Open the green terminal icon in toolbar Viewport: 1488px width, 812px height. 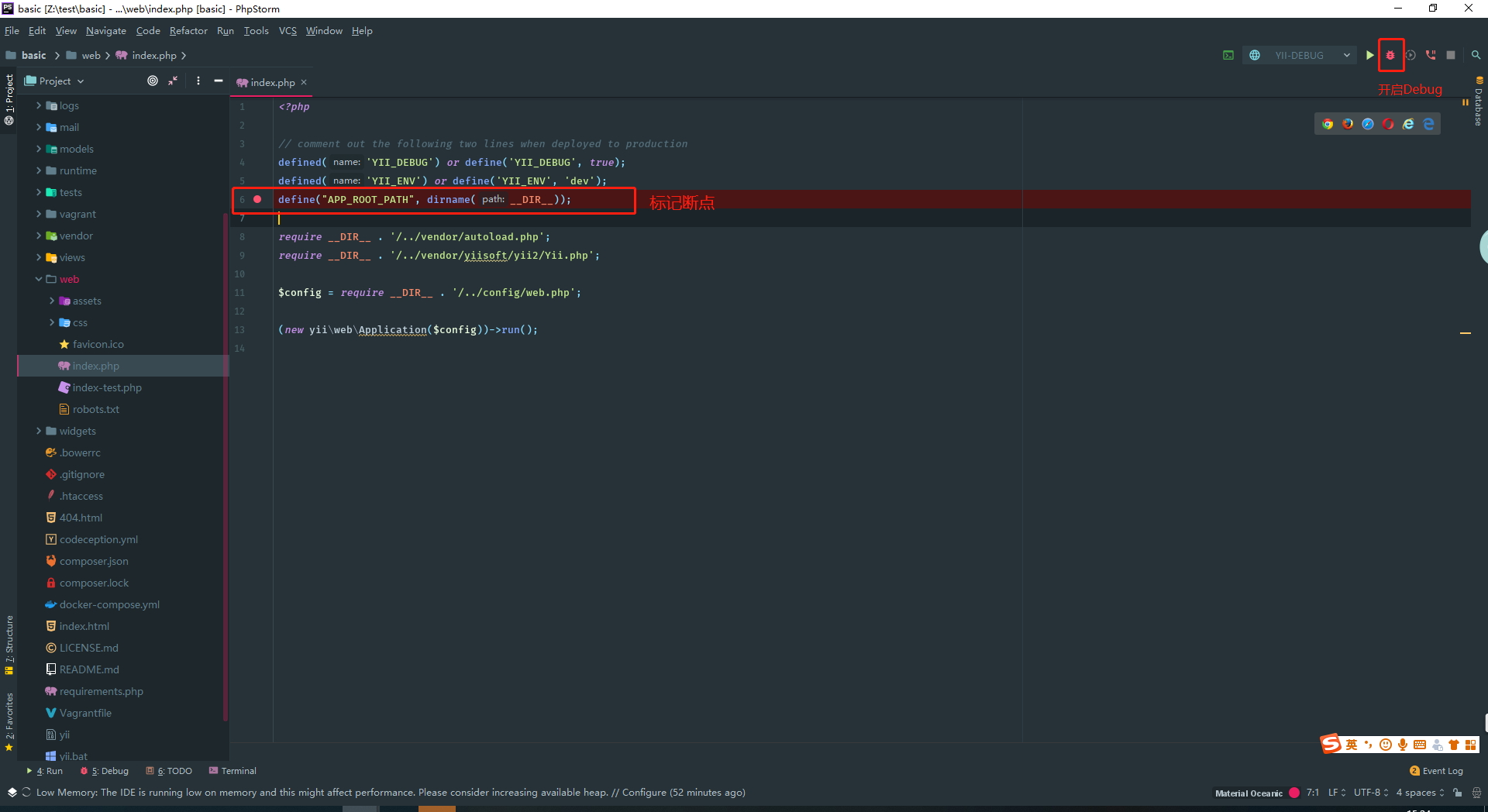click(x=1228, y=55)
